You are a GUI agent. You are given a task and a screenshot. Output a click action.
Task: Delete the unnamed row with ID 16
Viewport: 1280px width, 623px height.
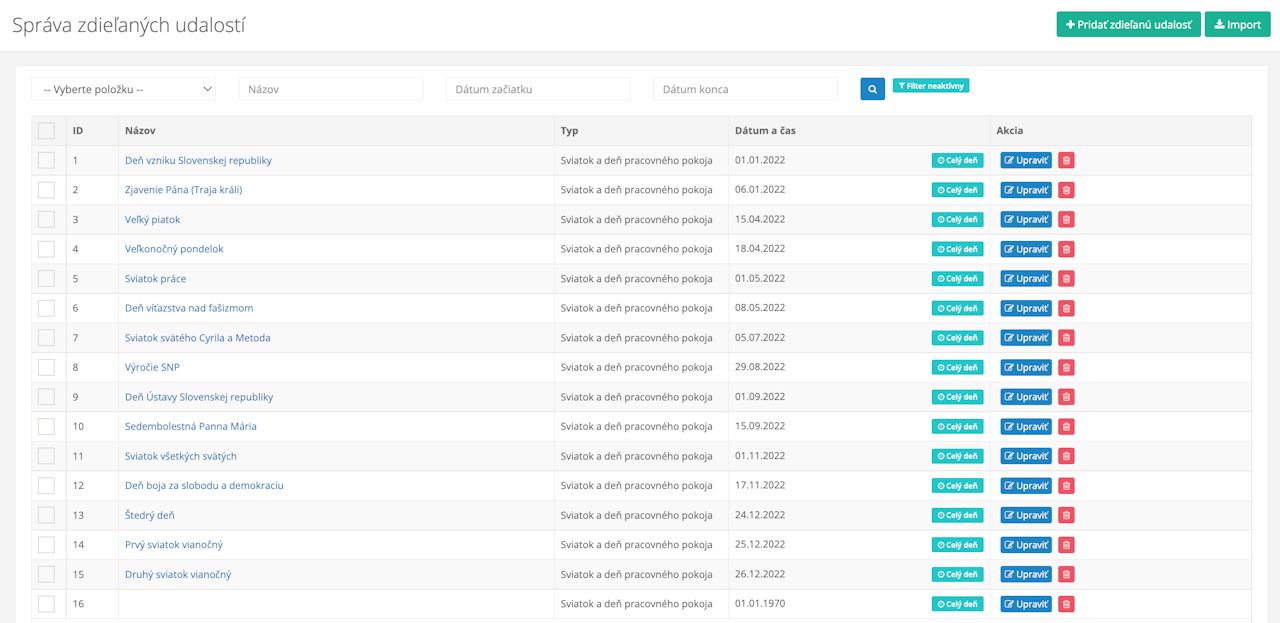(x=1066, y=604)
